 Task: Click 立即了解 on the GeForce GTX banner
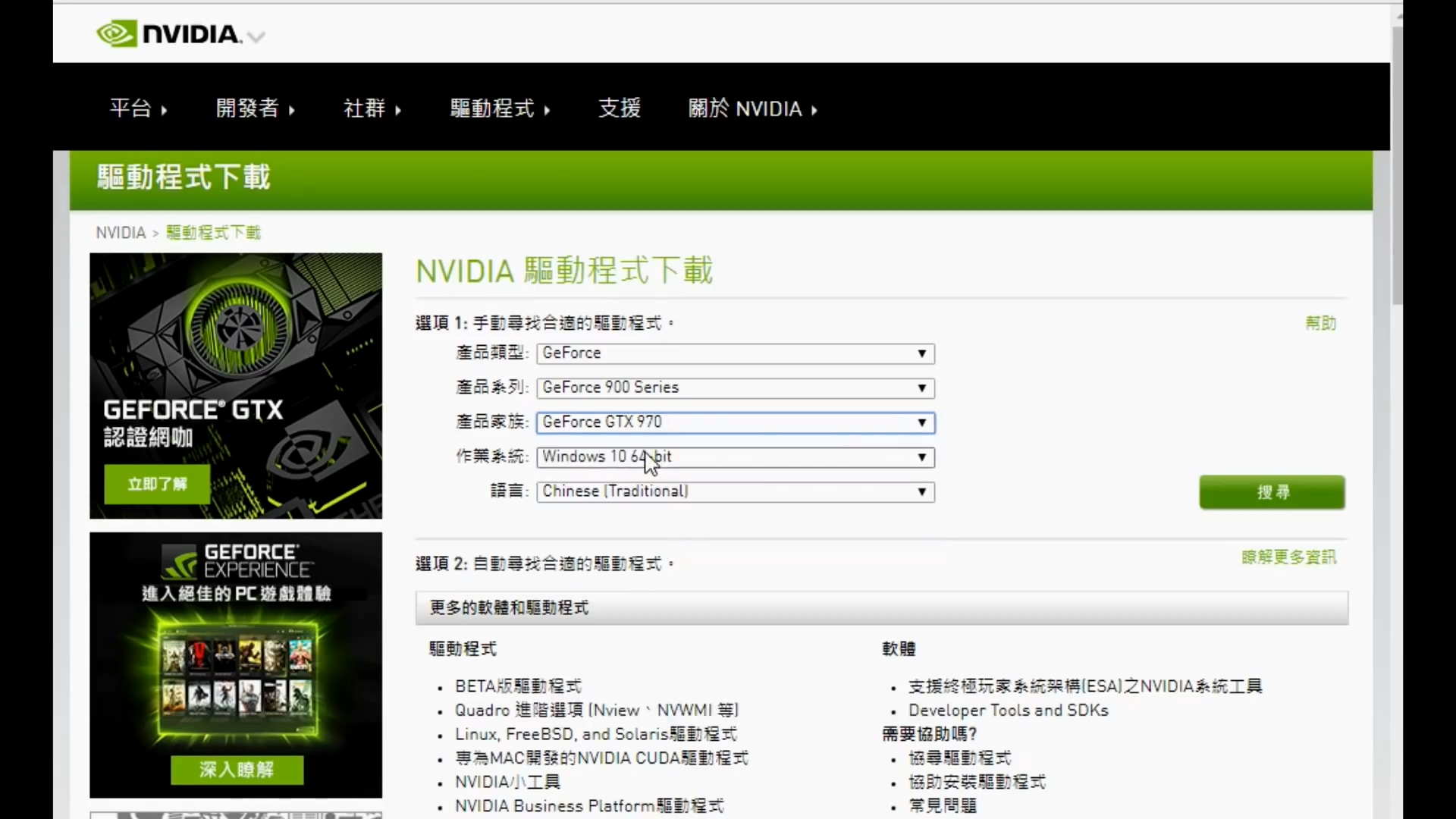156,485
